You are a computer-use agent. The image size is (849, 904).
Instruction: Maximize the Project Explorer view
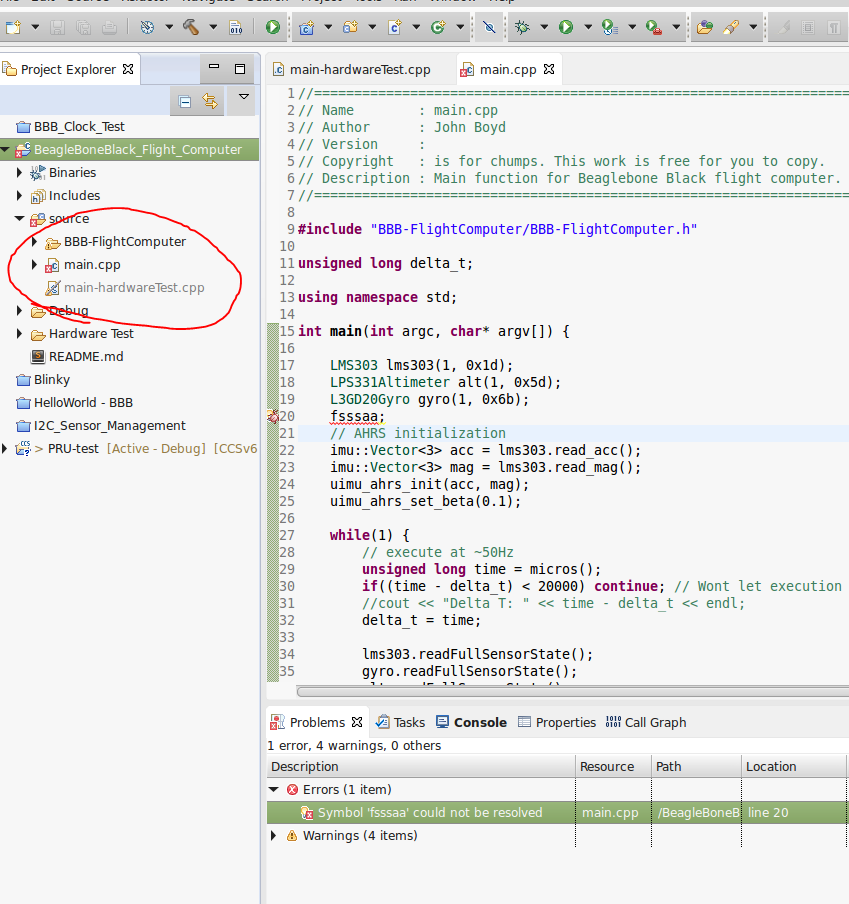(240, 69)
